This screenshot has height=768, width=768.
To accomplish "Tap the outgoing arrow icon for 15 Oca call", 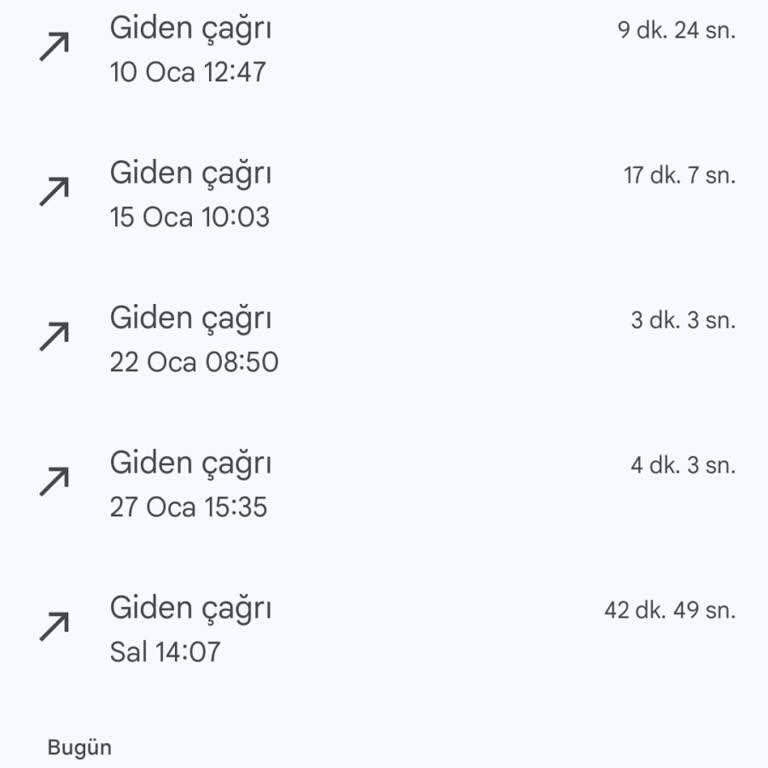I will 54,192.
